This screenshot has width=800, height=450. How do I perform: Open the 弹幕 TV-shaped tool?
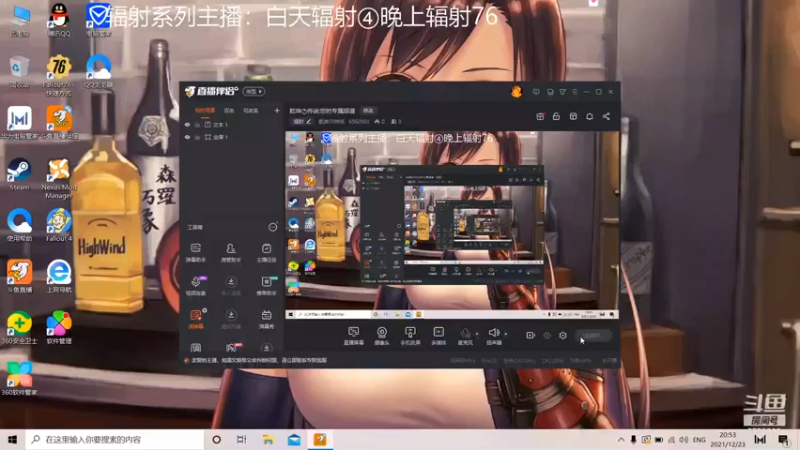point(266,319)
